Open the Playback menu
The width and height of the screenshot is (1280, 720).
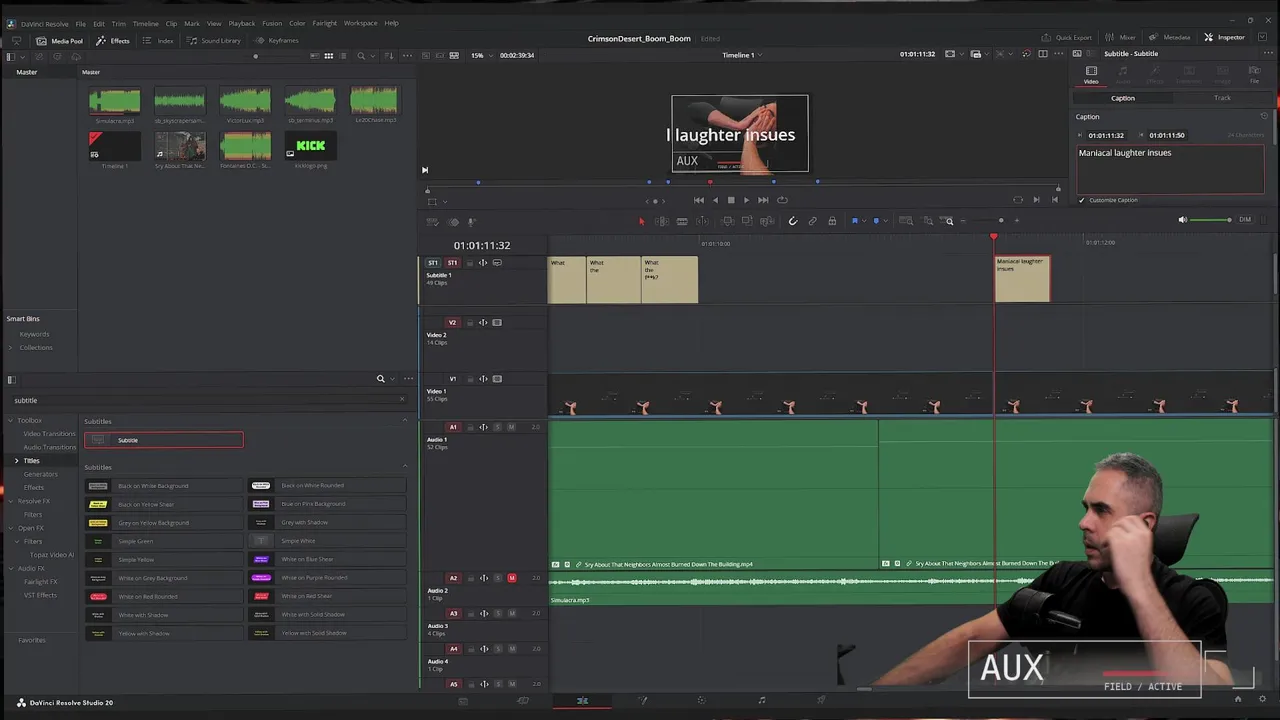click(241, 23)
